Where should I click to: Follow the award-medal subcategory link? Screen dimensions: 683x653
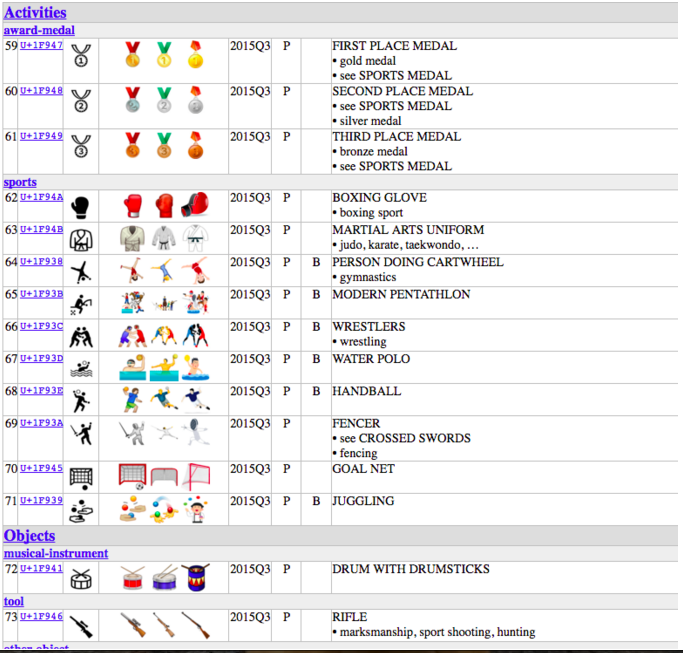40,30
